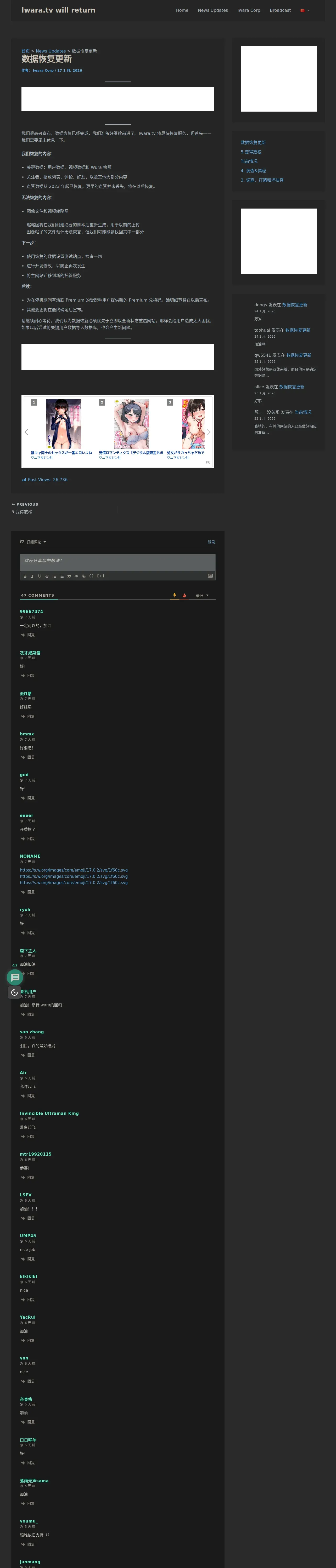This screenshot has width=336, height=1568.
Task: Click the 47 COMMENTS heading
Action: tap(37, 595)
